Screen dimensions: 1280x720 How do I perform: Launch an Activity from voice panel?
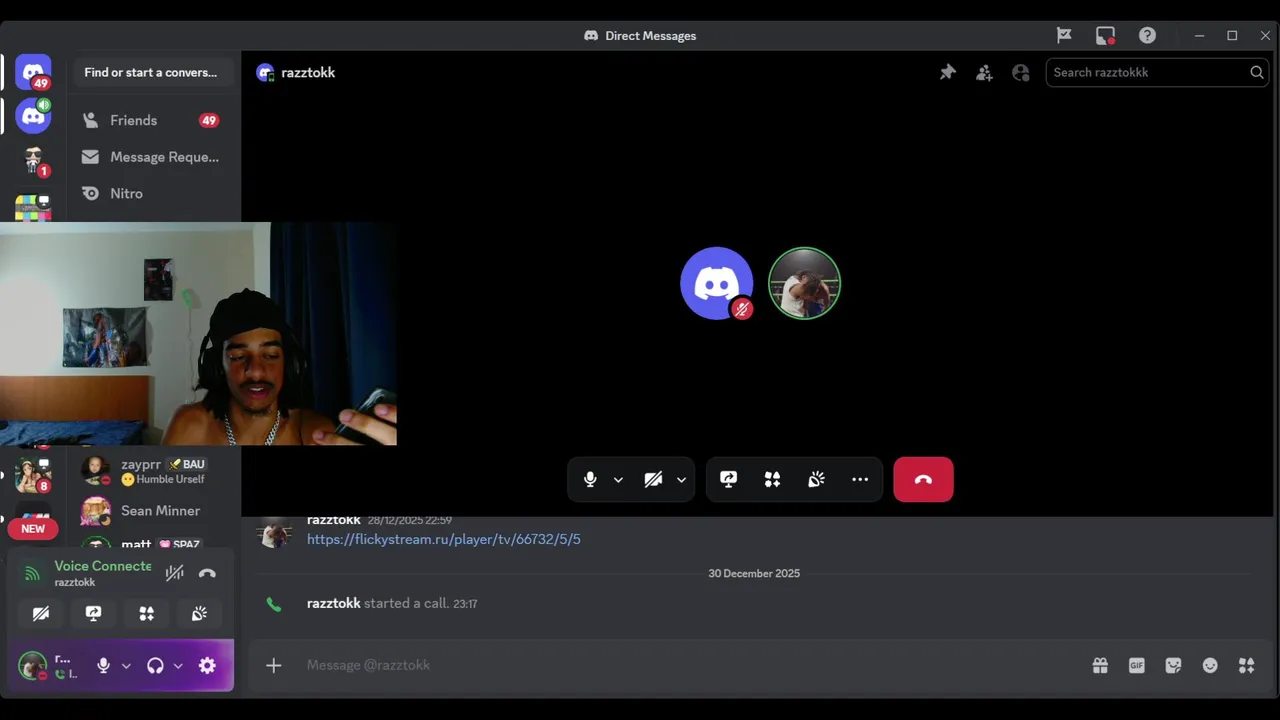click(146, 613)
